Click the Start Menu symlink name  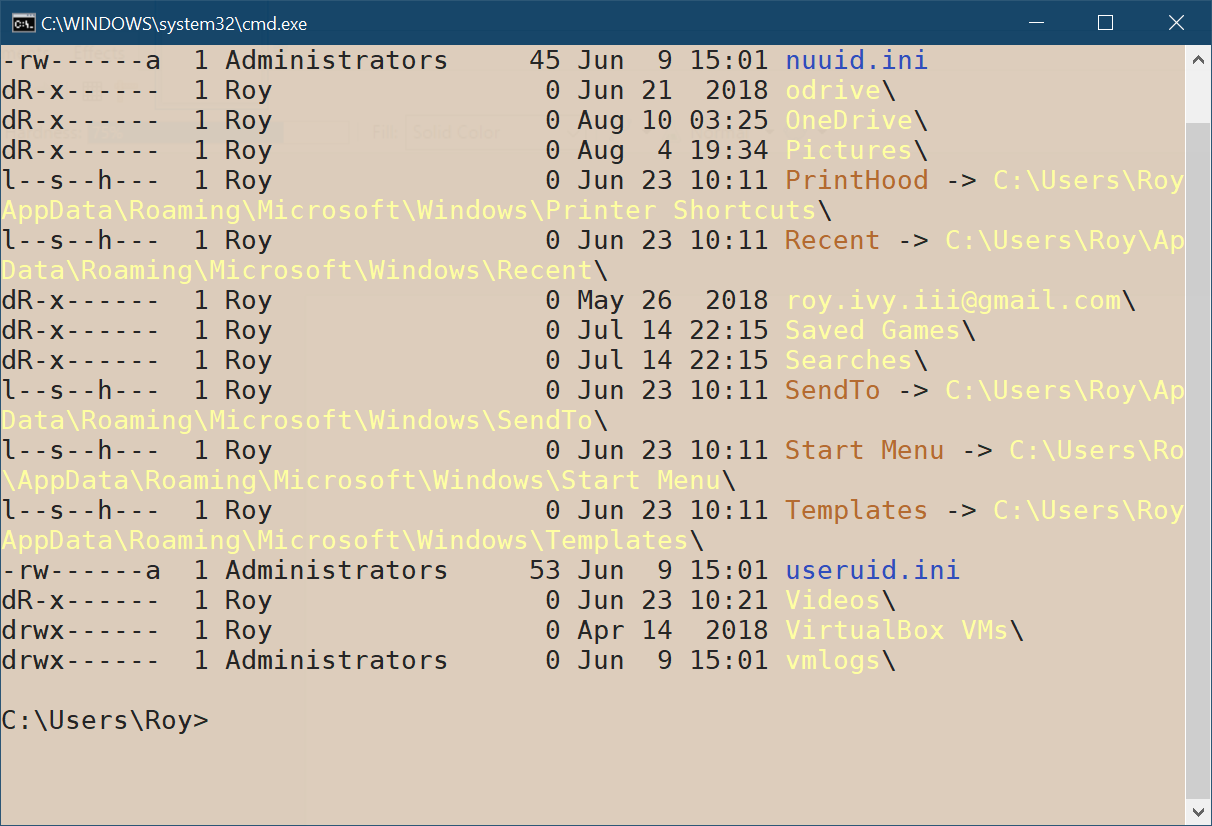coord(864,450)
